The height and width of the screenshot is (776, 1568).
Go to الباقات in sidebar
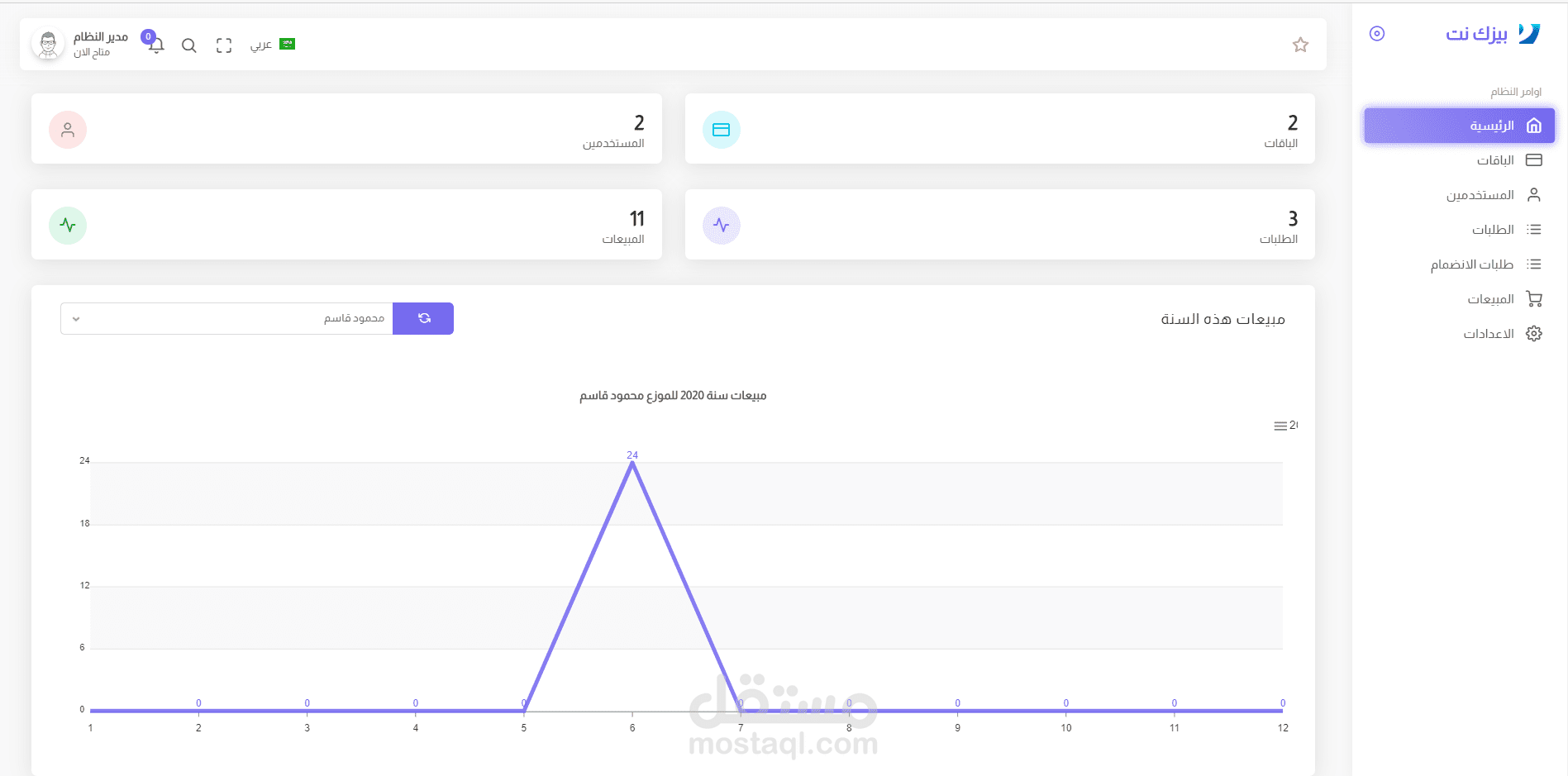[1495, 160]
